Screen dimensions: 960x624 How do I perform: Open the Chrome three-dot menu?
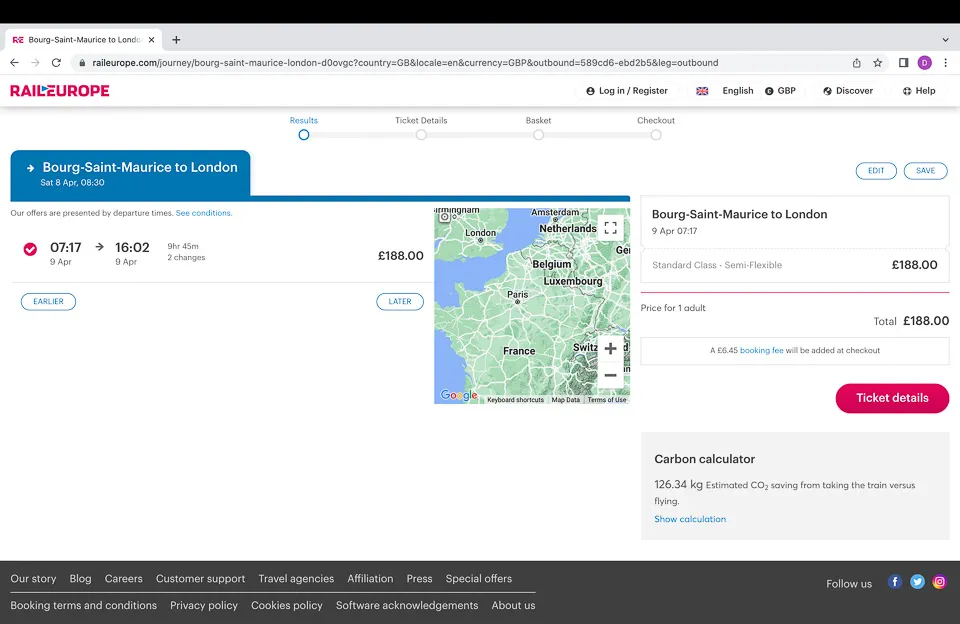tap(945, 62)
